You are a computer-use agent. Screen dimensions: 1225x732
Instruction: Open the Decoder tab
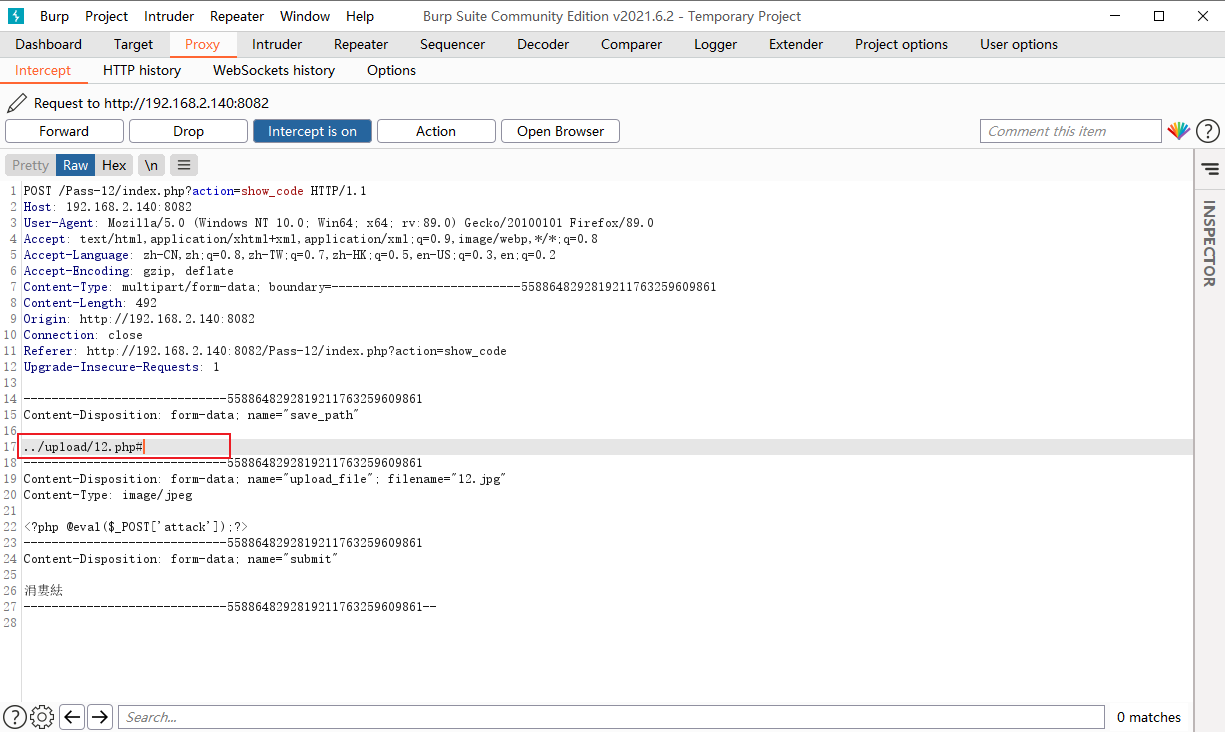pyautogui.click(x=543, y=44)
